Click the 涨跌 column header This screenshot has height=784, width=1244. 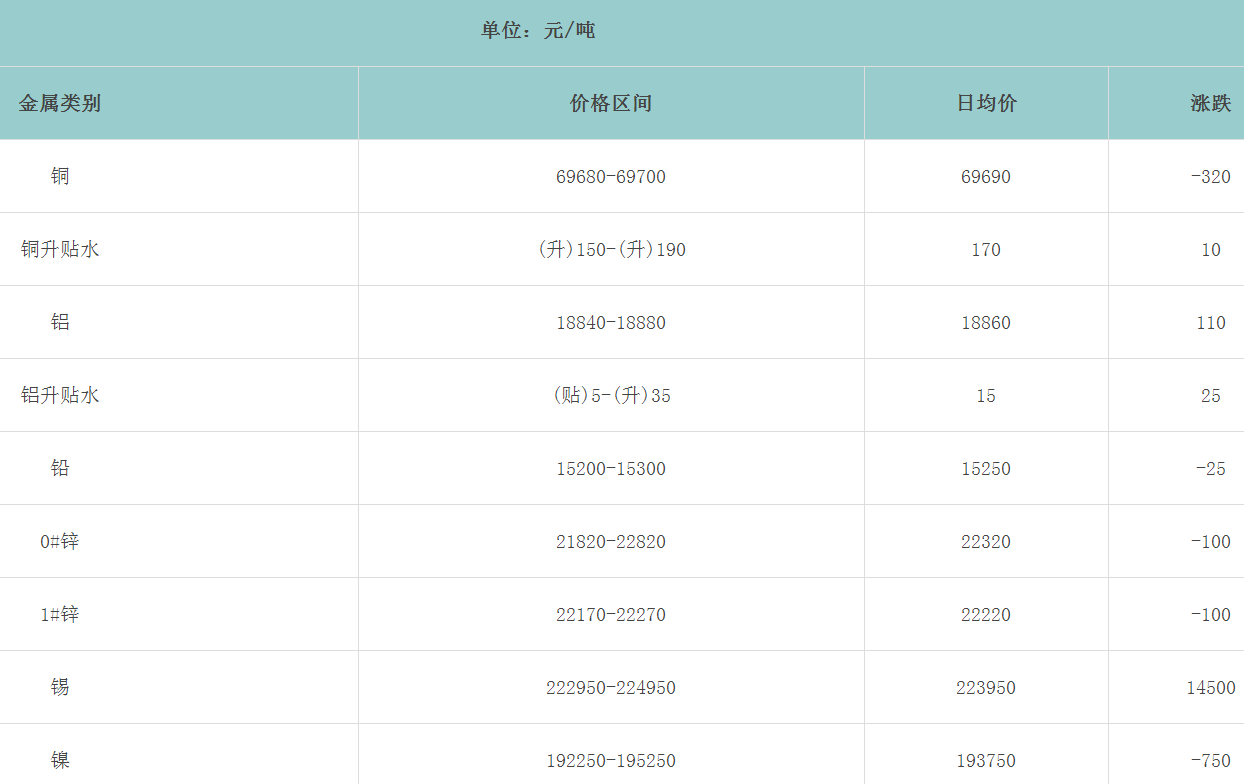coord(1210,103)
